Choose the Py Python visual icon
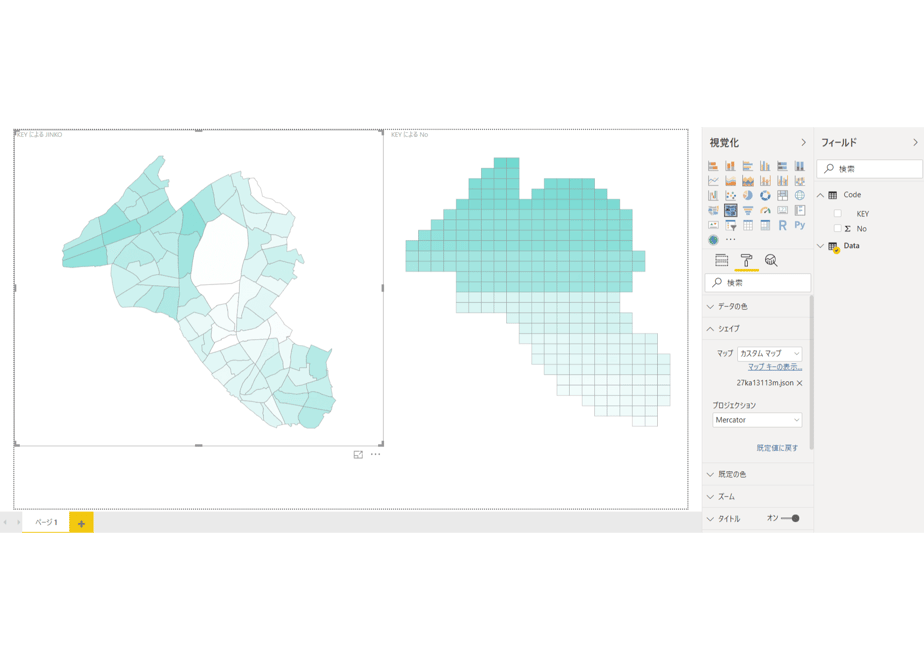This screenshot has height=660, width=924. pyautogui.click(x=800, y=225)
